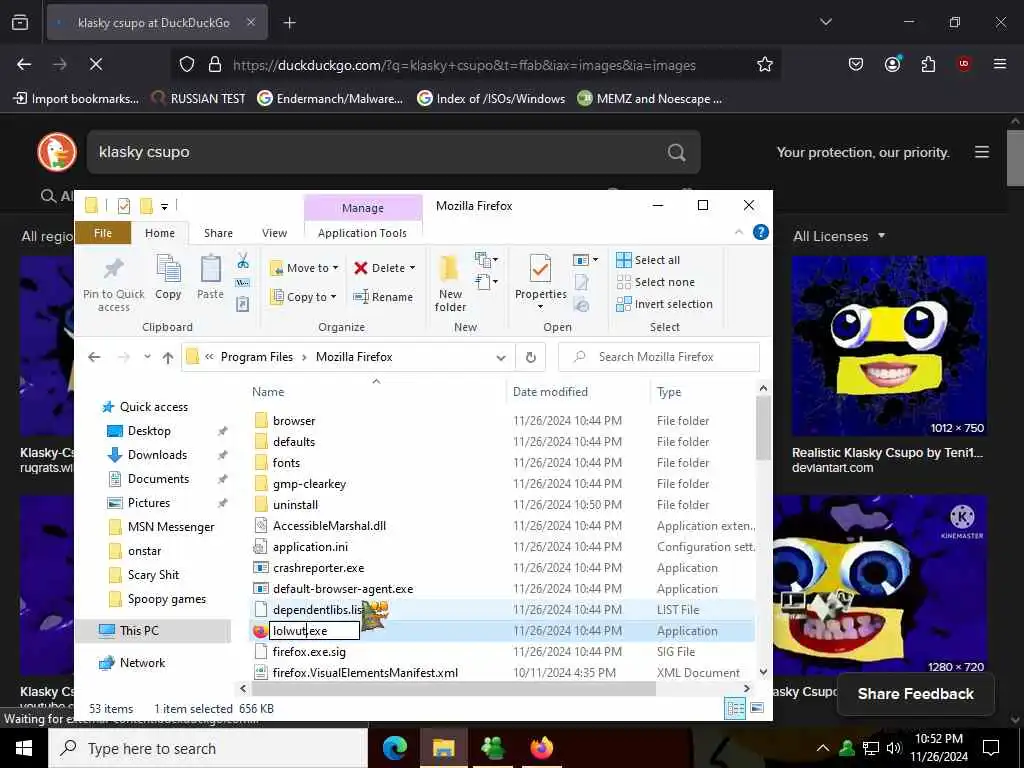The height and width of the screenshot is (768, 1024).
Task: Click the Cut scissors icon in ribbon
Action: click(243, 261)
